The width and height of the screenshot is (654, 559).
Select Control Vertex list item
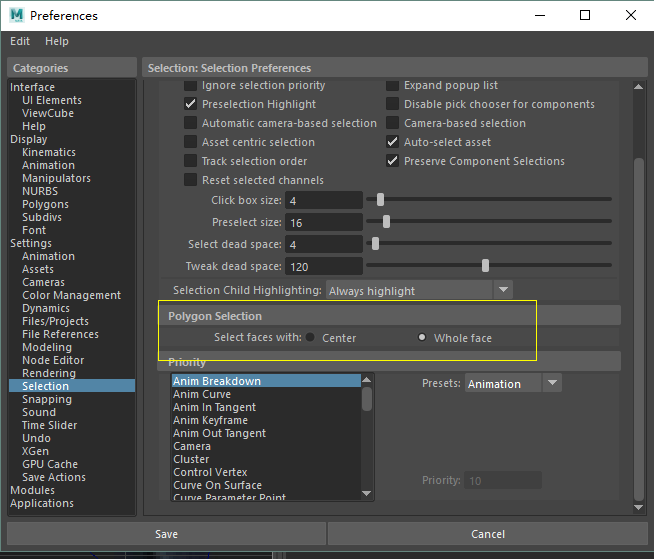pos(266,472)
